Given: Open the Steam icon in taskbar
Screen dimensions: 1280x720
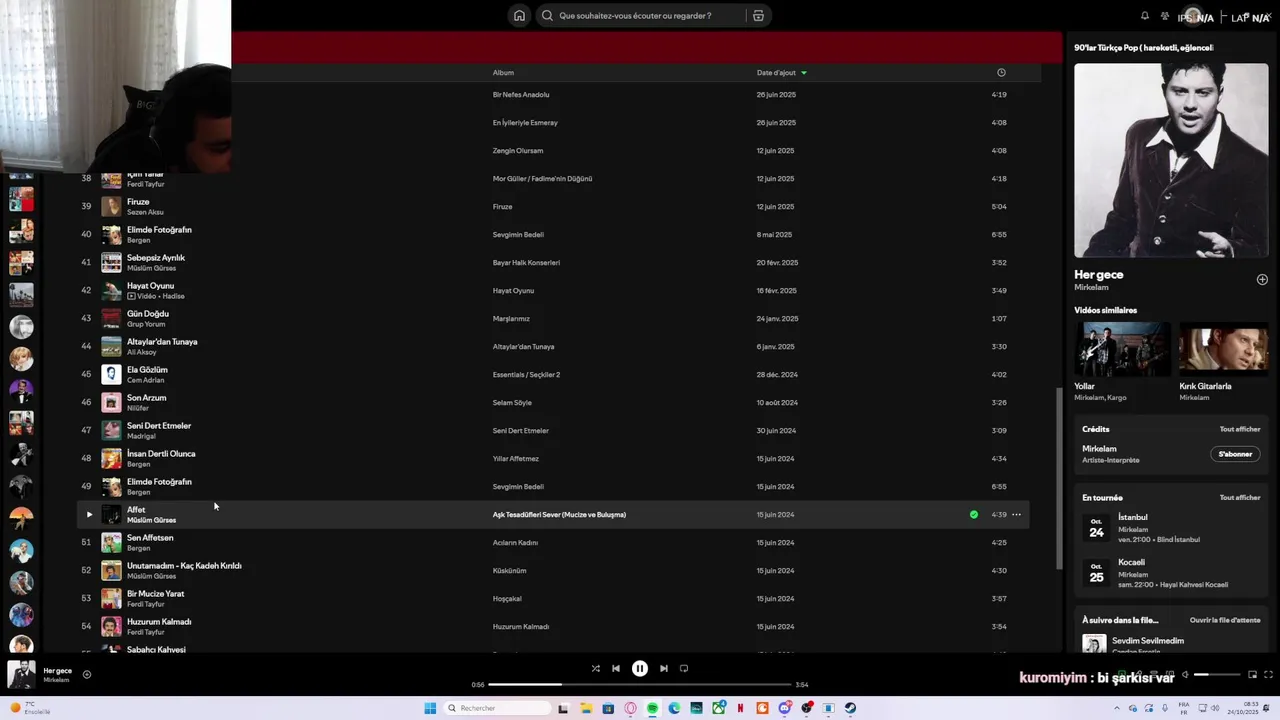Looking at the screenshot, I should (x=850, y=708).
